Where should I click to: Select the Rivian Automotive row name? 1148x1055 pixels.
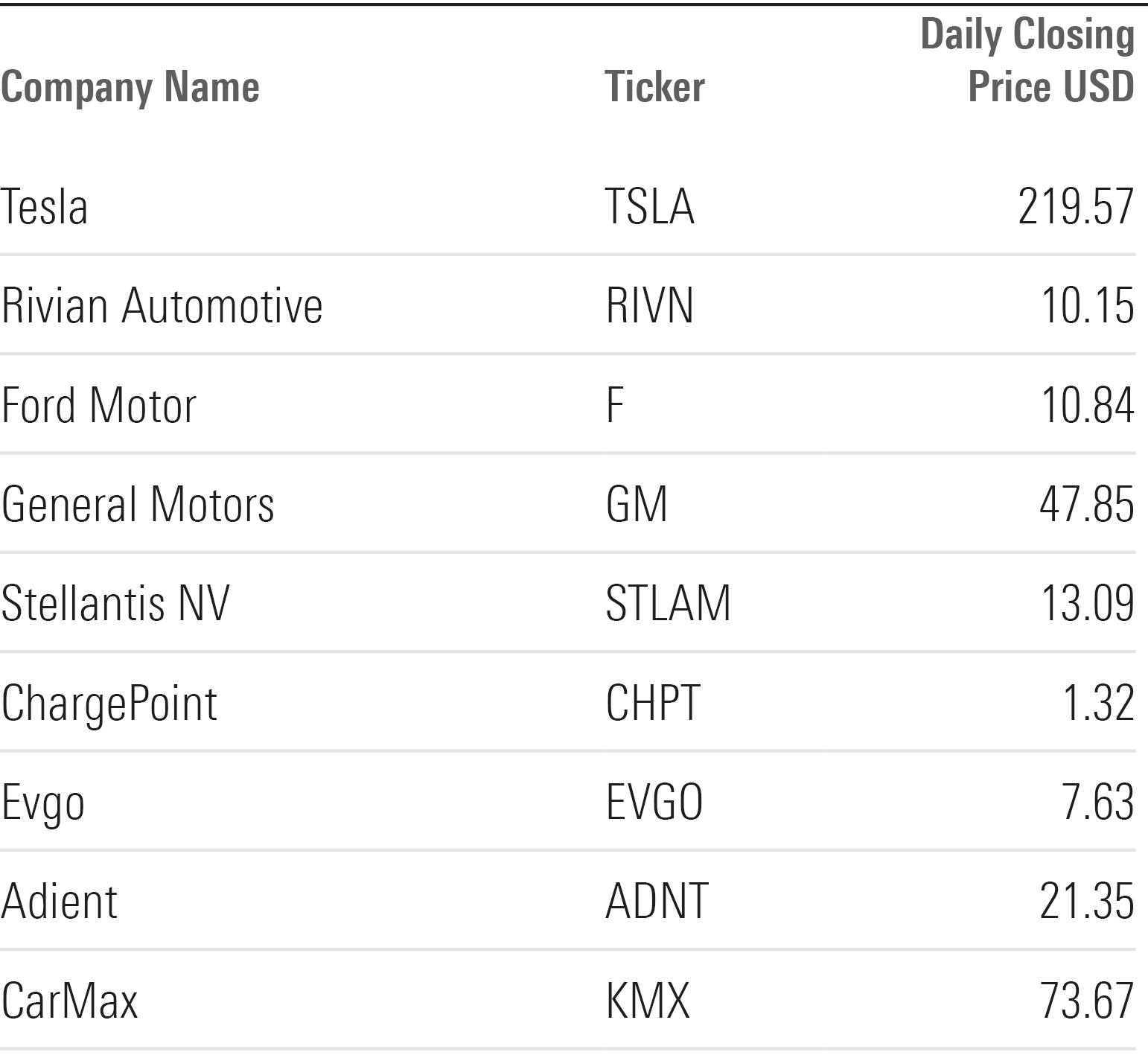coord(162,305)
